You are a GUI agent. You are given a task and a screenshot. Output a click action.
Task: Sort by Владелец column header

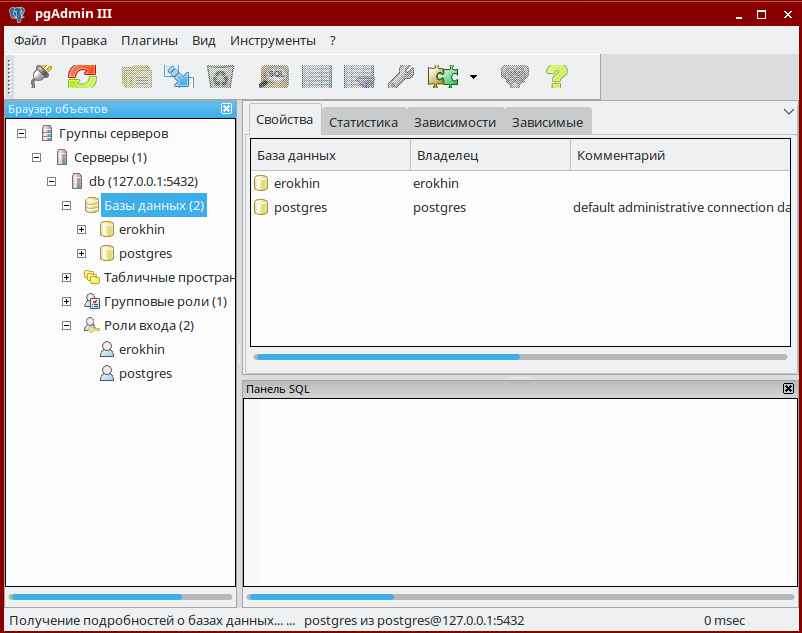[491, 155]
